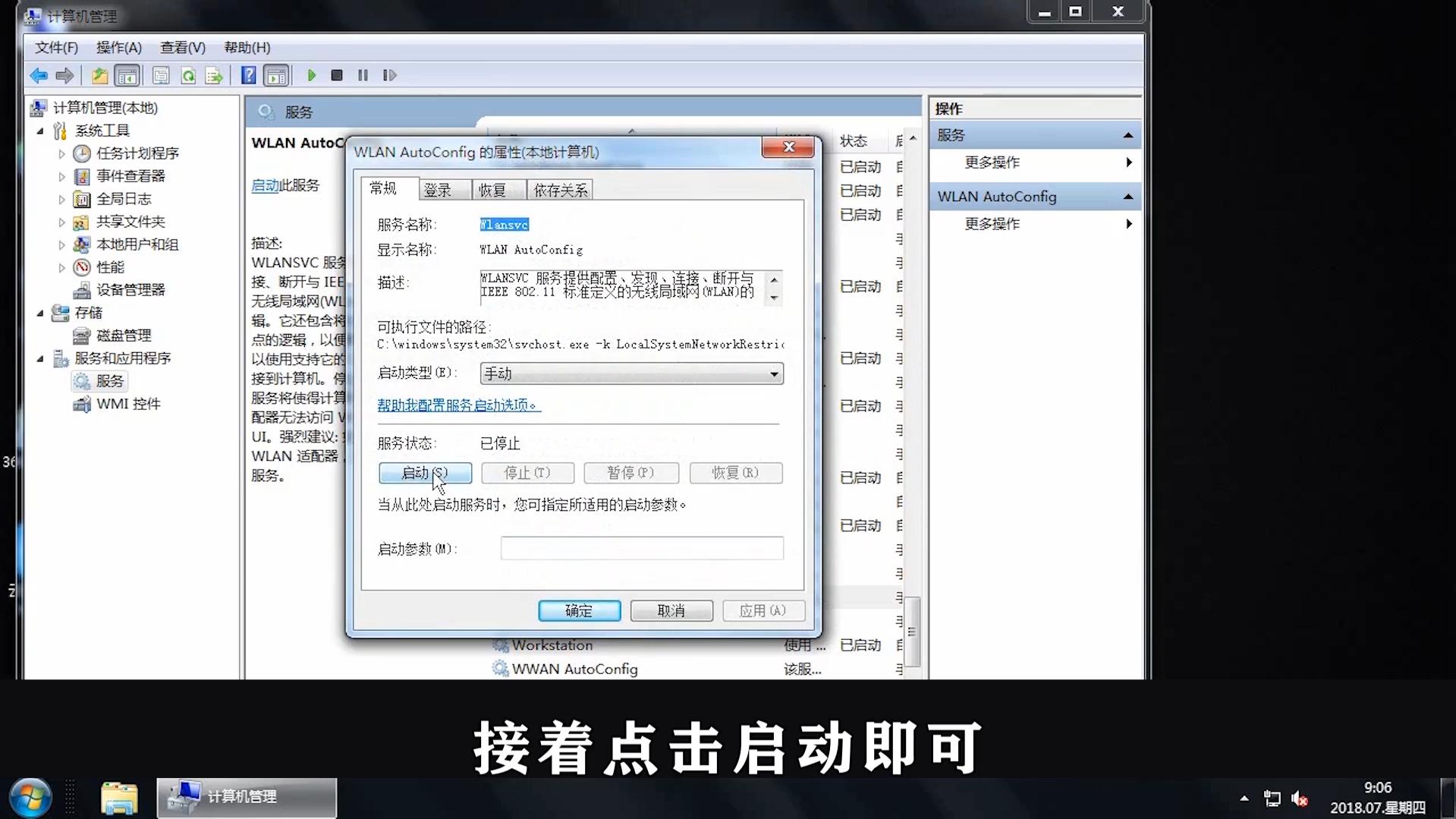
Task: Open the Help question mark icon
Action: pos(248,75)
